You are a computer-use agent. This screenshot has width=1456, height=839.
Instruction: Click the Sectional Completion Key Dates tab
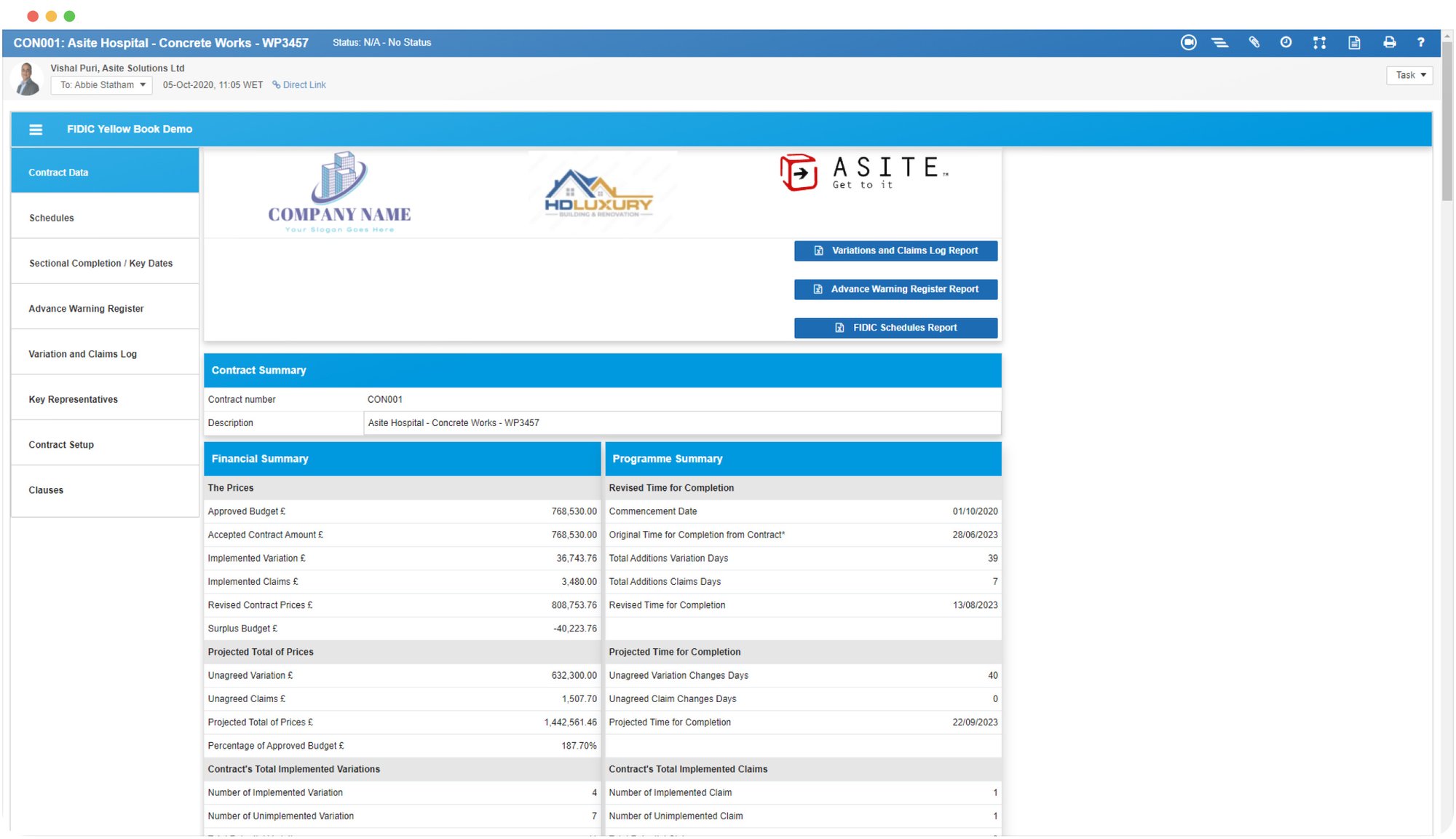coord(100,262)
